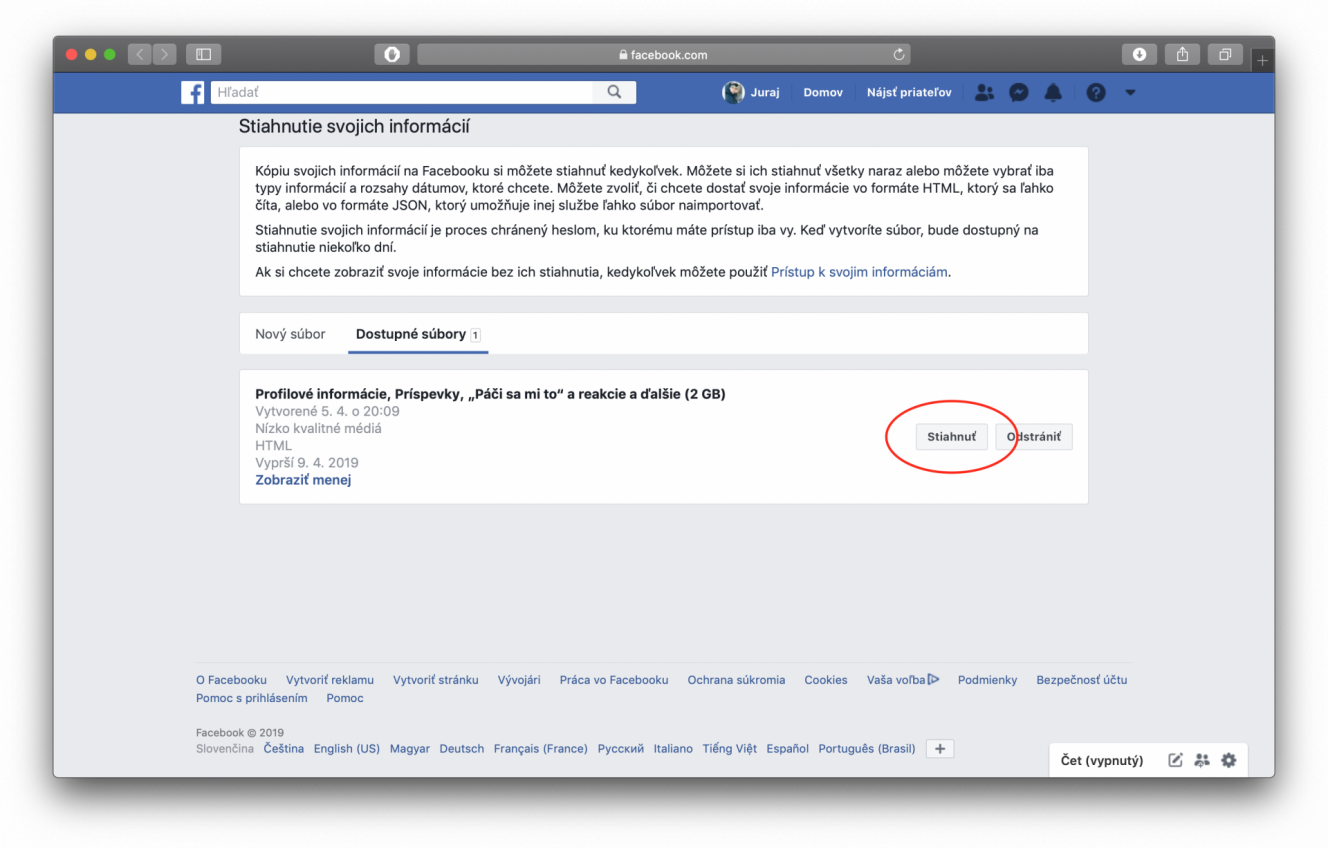Open Pomoc footer link
Screen dimensions: 1328x848
pyautogui.click(x=345, y=698)
